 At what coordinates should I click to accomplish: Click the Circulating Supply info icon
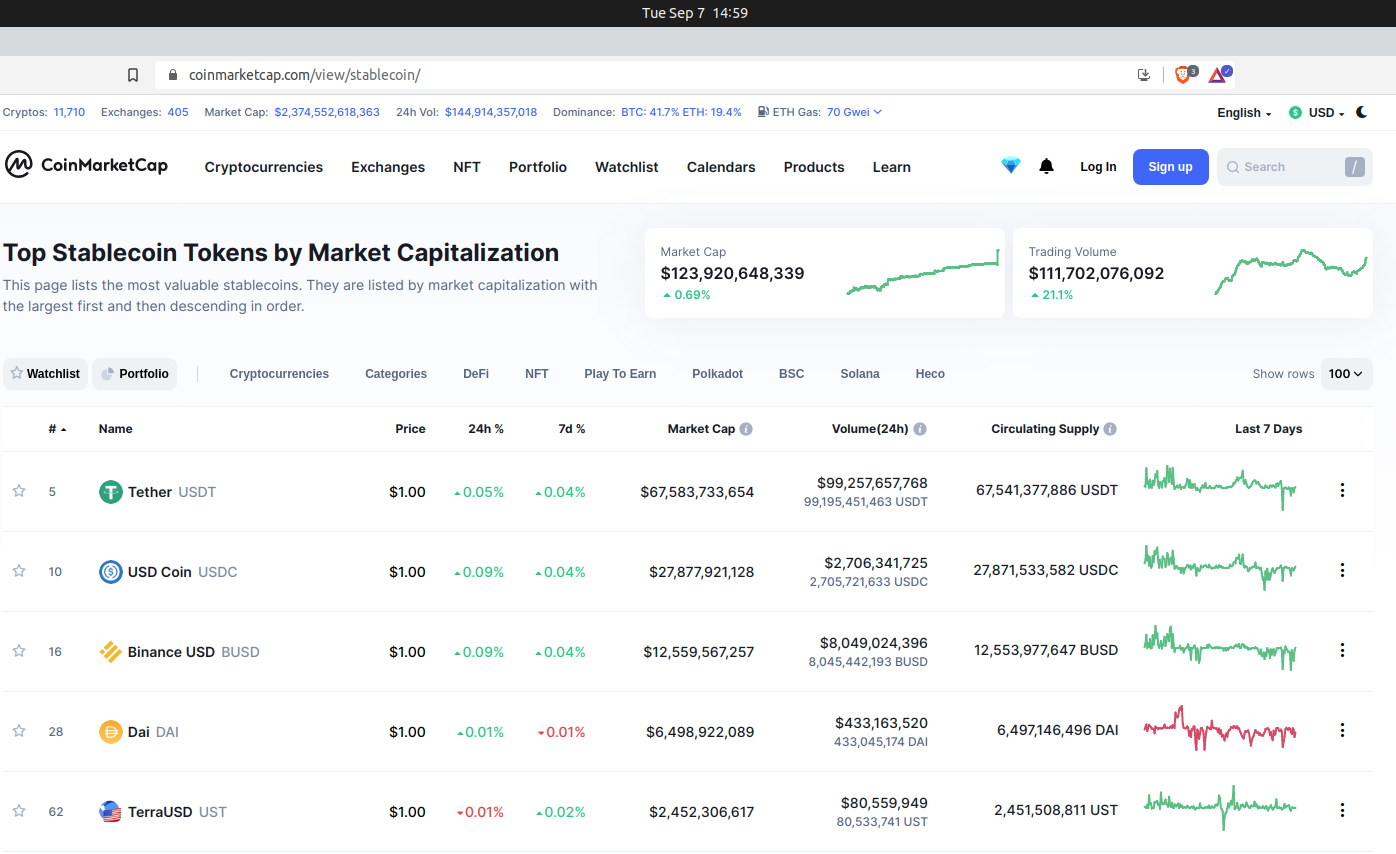1110,429
